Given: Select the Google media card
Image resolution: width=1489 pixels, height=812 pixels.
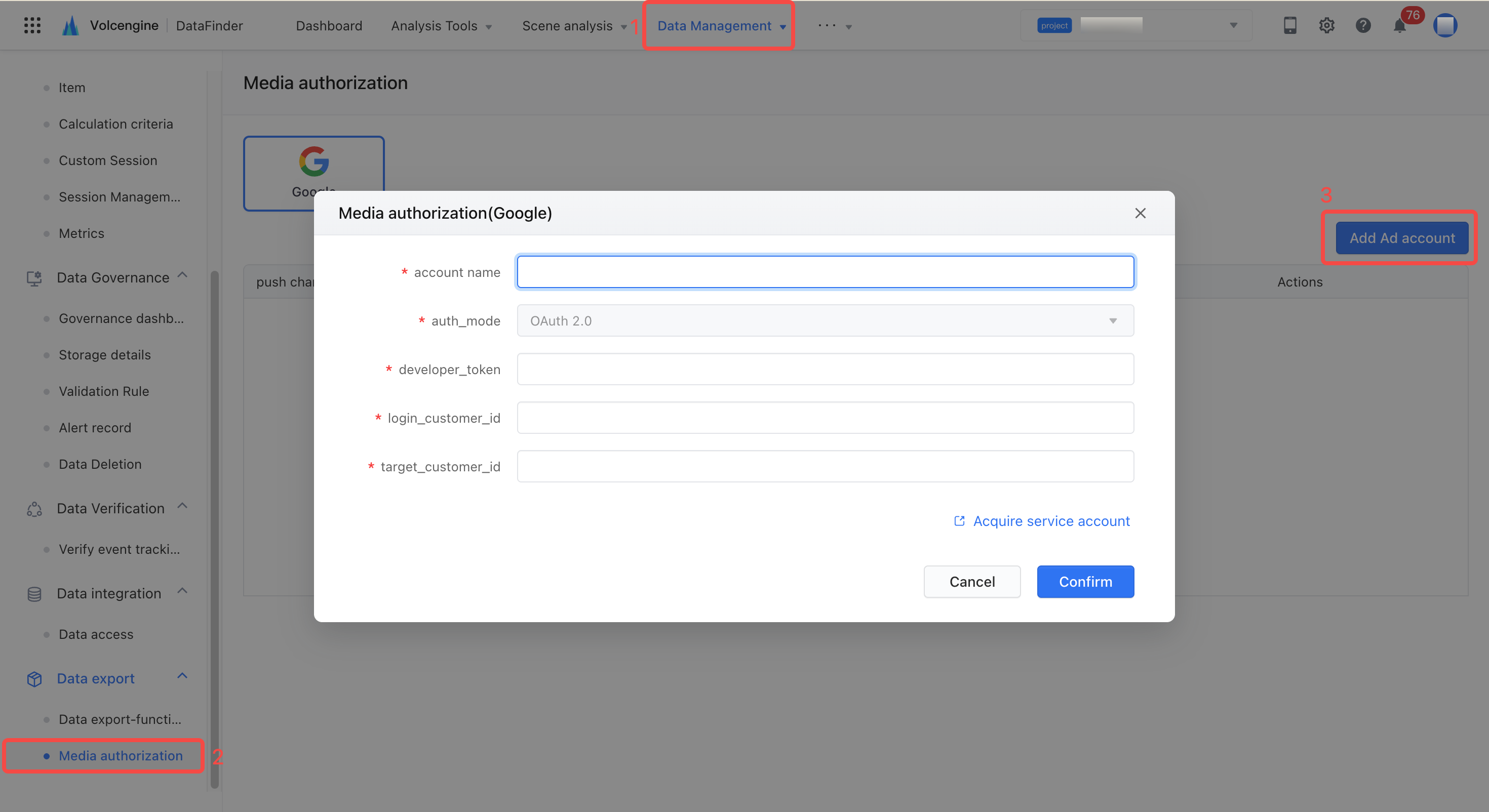Looking at the screenshot, I should coord(314,173).
